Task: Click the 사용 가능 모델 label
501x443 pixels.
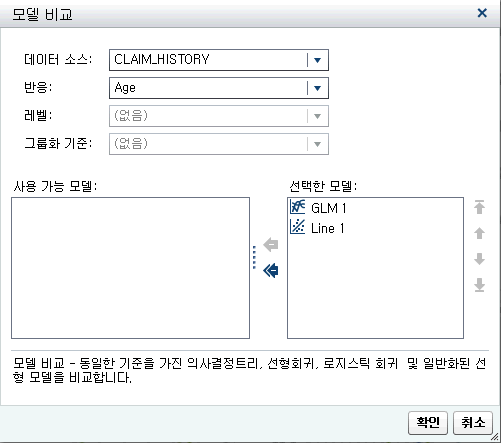Action: [x=55, y=186]
